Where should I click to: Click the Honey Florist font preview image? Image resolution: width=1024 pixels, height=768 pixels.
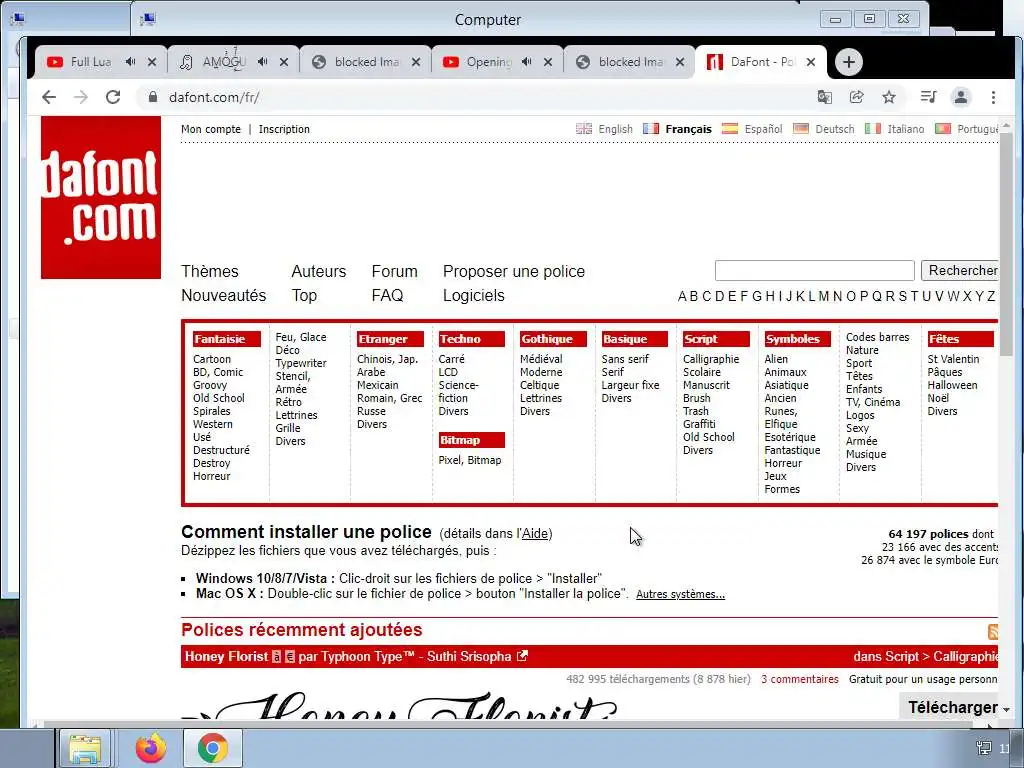pos(398,707)
